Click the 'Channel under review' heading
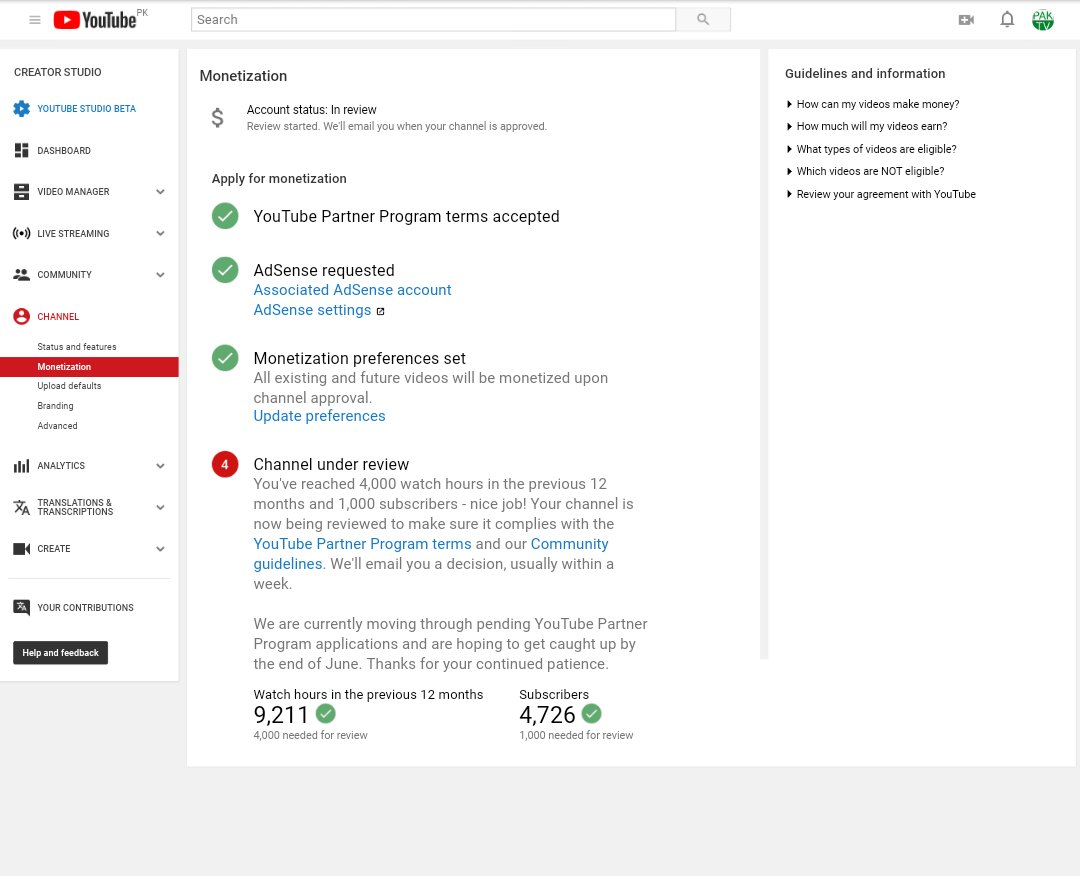Viewport: 1080px width, 876px height. (331, 464)
